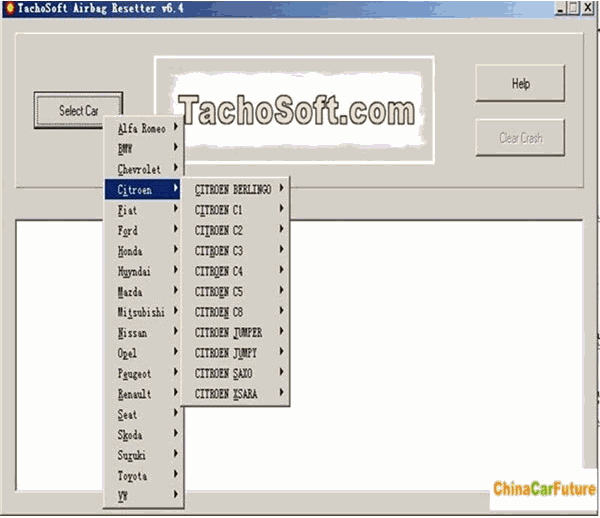Open Mitsubishi brand submenu

click(x=144, y=312)
